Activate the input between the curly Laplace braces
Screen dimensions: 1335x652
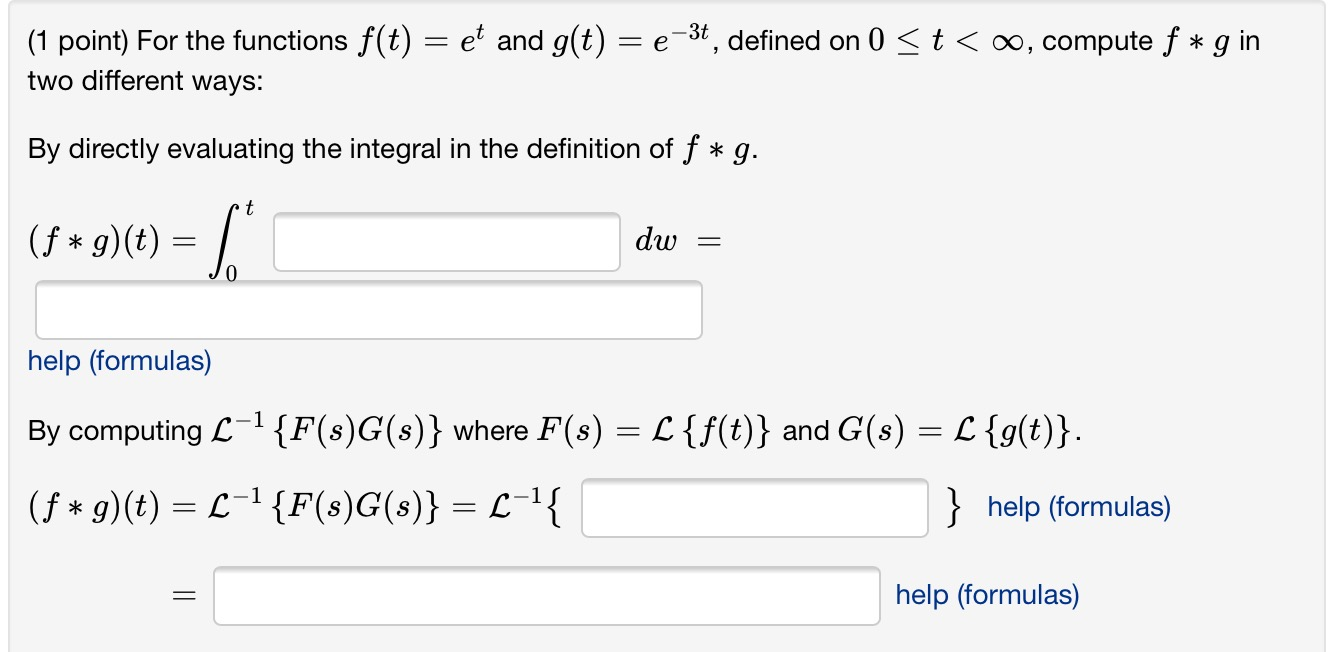click(755, 508)
